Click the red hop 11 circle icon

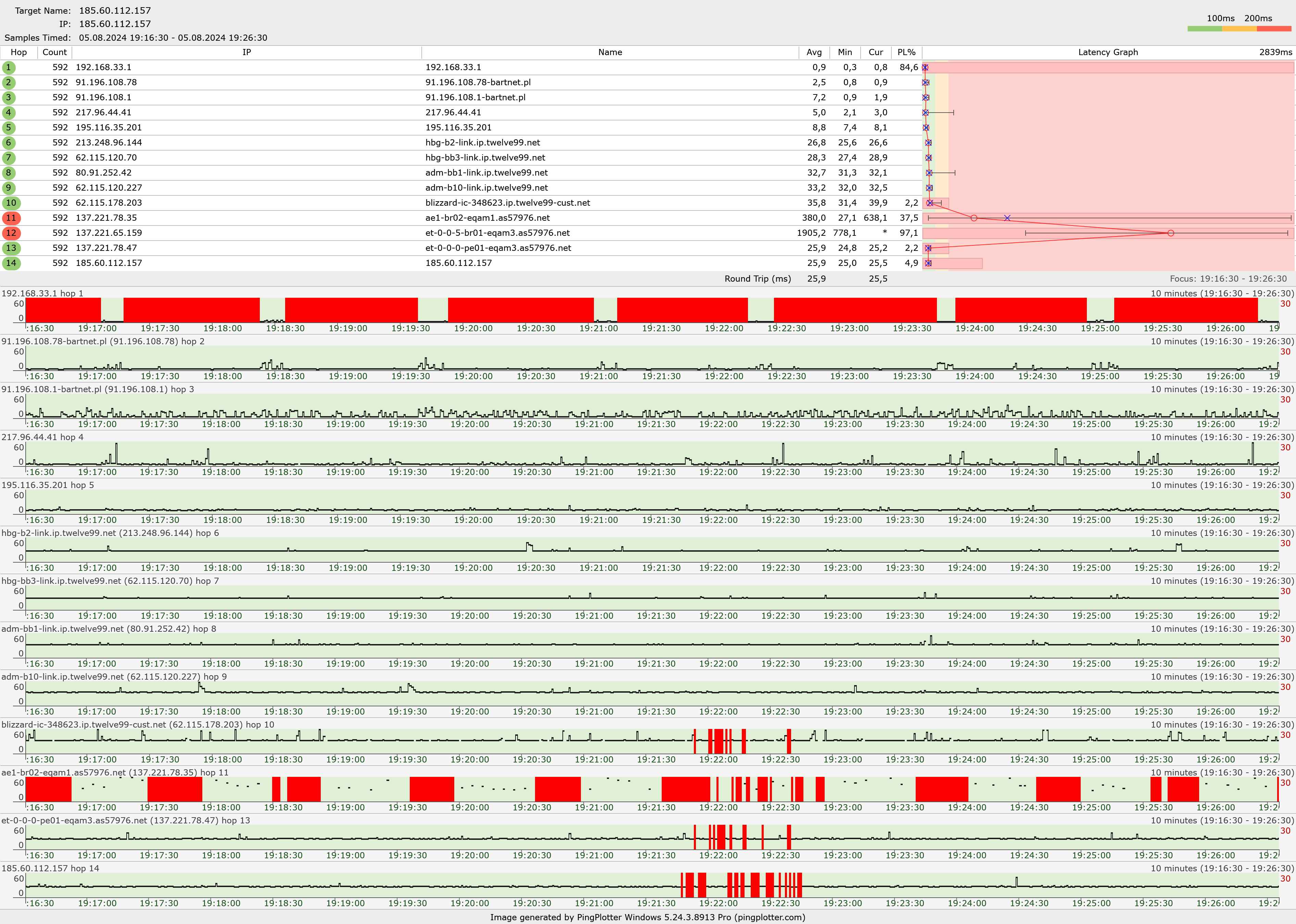(x=11, y=218)
